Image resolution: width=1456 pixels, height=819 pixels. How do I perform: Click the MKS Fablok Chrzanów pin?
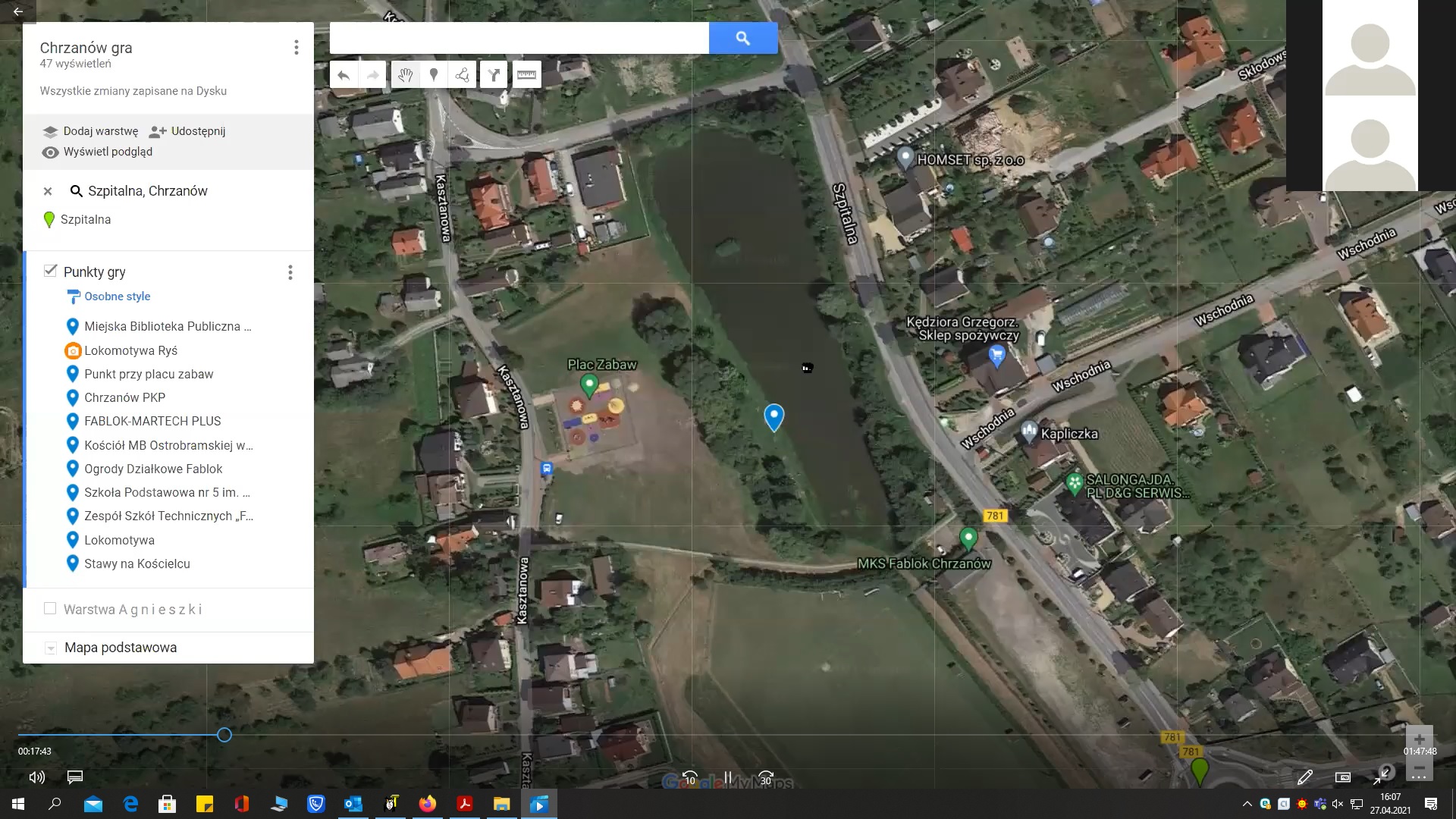pyautogui.click(x=968, y=538)
